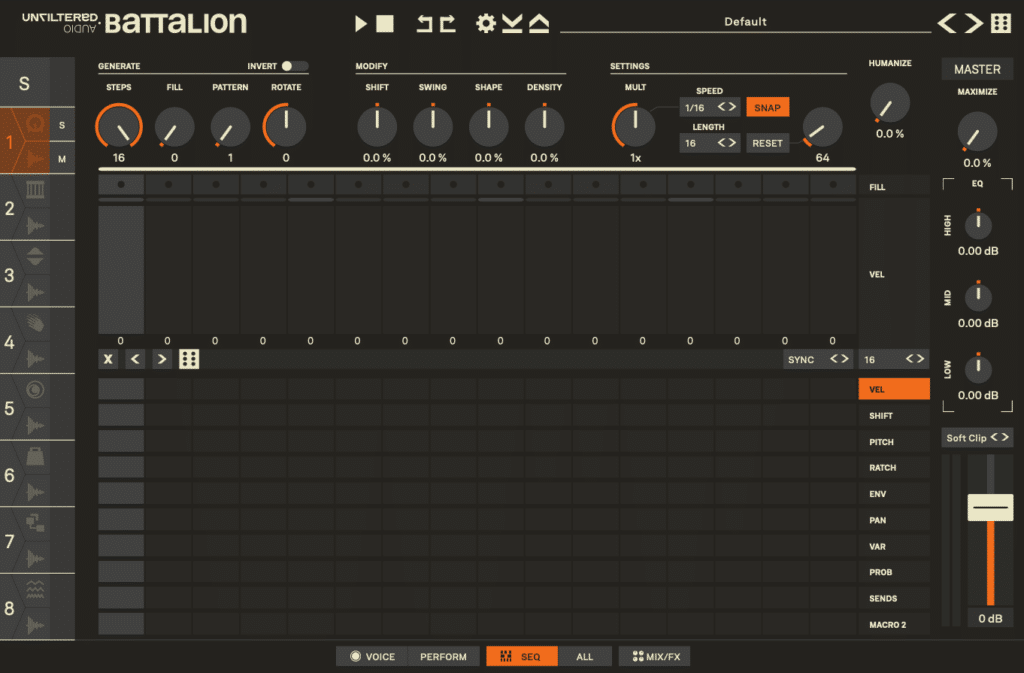Stop playback with the square stop icon
This screenshot has height=673, width=1024.
pyautogui.click(x=386, y=23)
